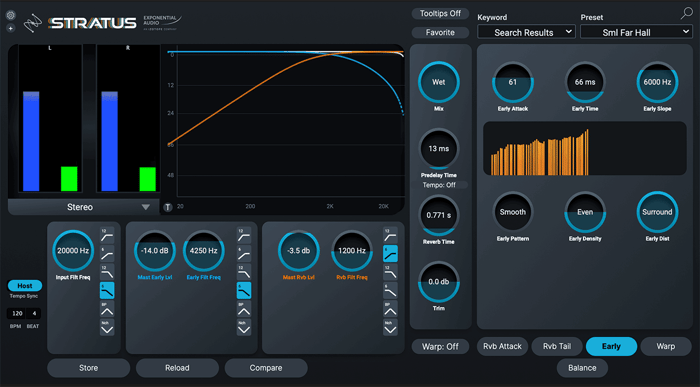Click the Rvb Filt Freq 1200 Hz knob
Viewport: 700px width, 387px height.
352,251
